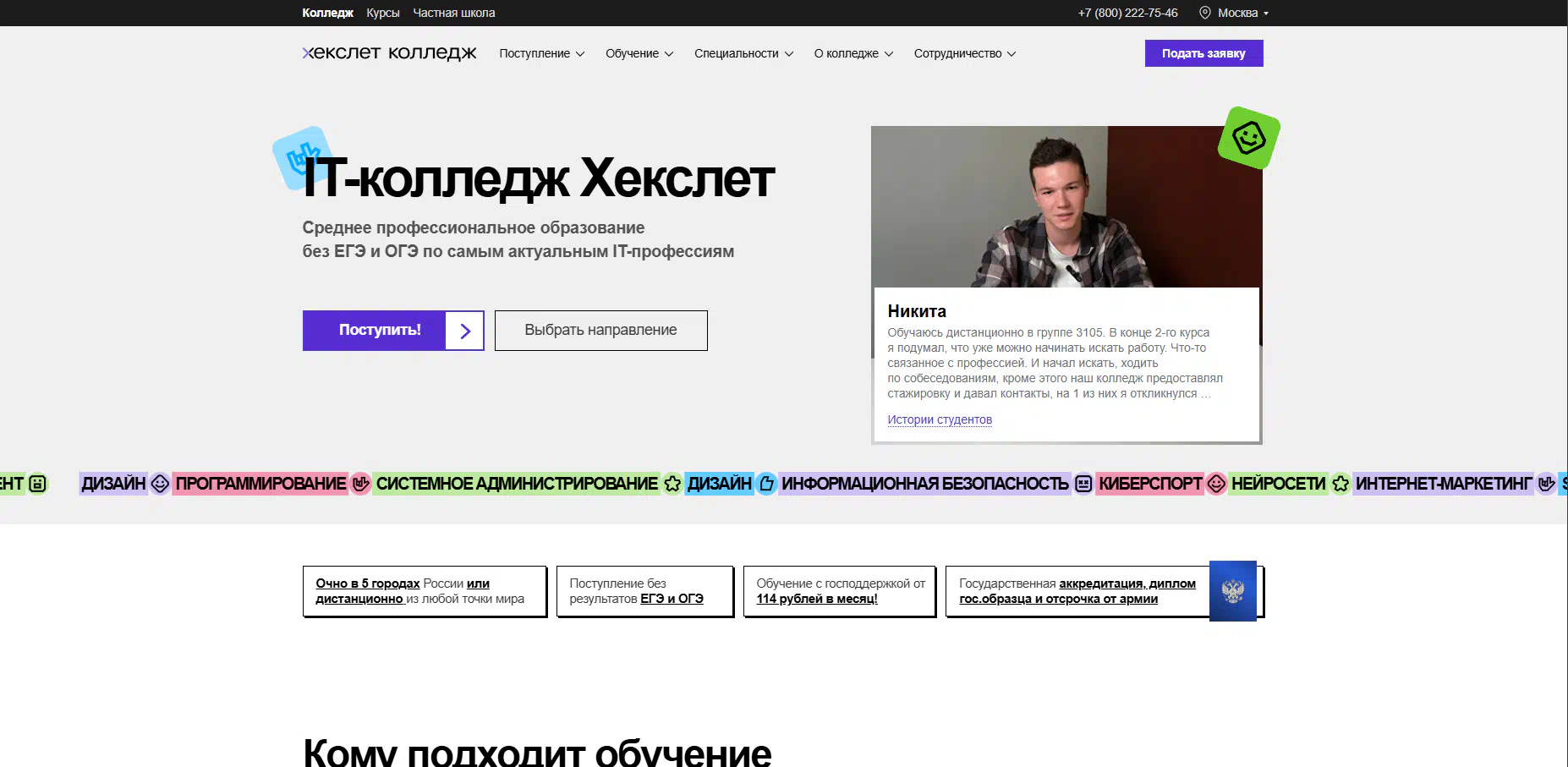Click the аккредитация, диплом гос.образца card
The image size is (1568, 767).
coord(1104,591)
